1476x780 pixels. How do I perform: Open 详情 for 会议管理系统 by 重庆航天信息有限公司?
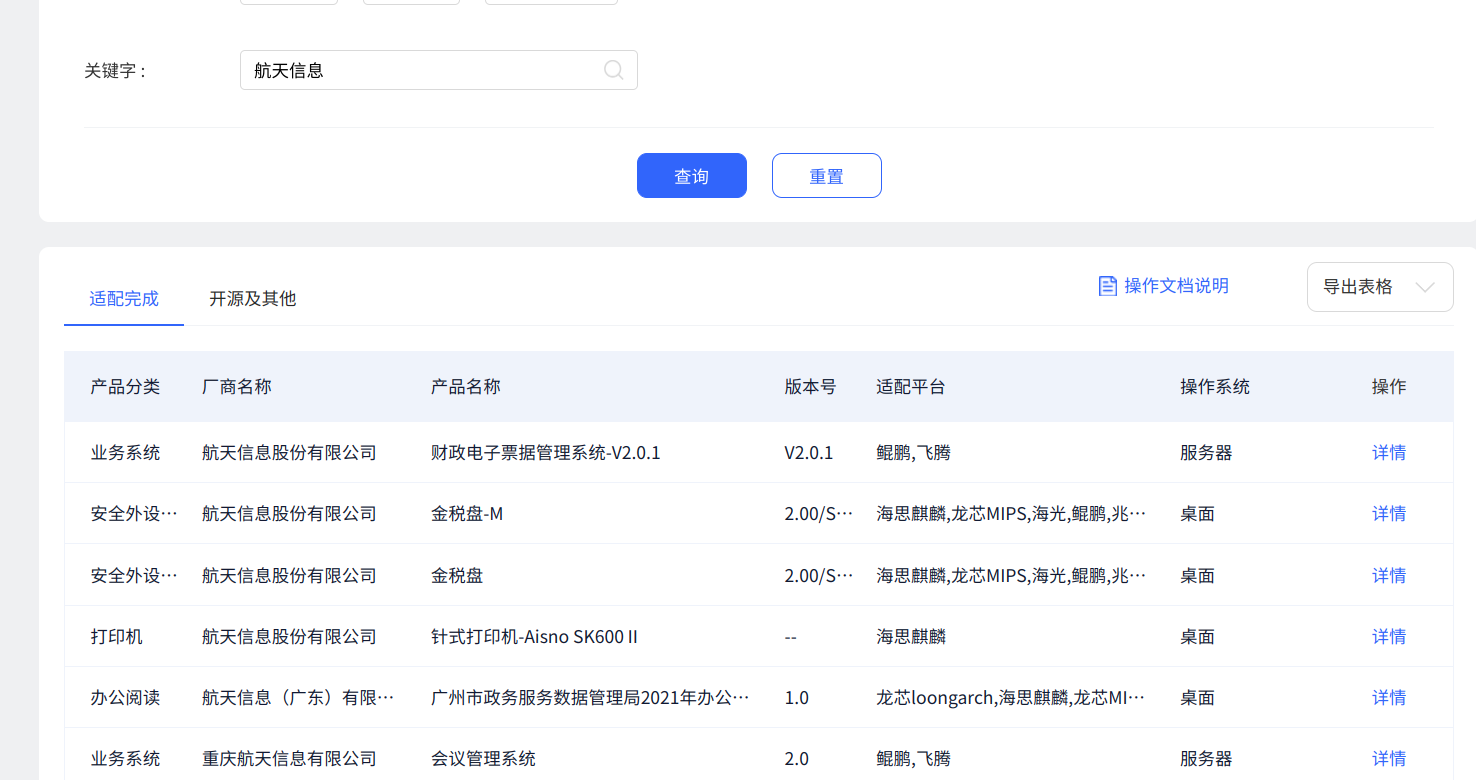1389,758
